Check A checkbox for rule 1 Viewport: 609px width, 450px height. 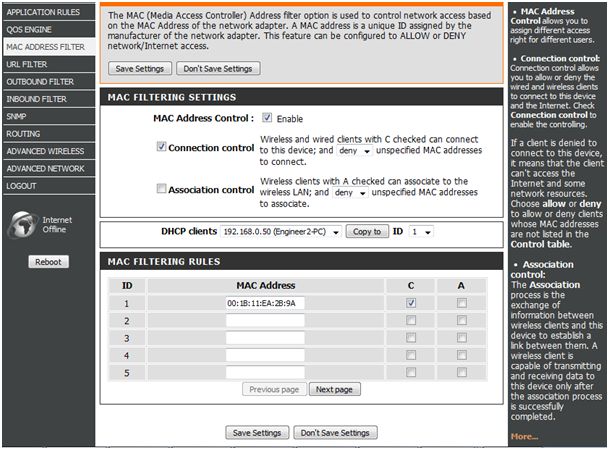[462, 303]
